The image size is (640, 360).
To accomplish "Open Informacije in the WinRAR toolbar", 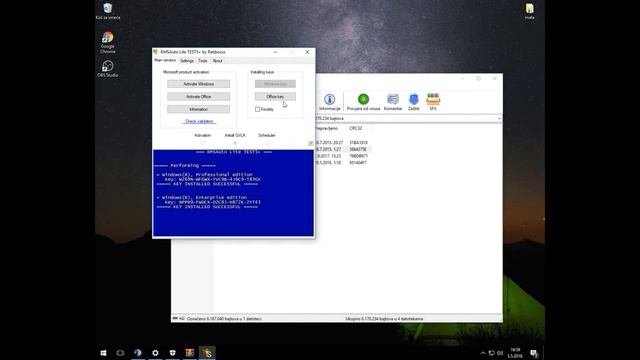I will tap(329, 102).
